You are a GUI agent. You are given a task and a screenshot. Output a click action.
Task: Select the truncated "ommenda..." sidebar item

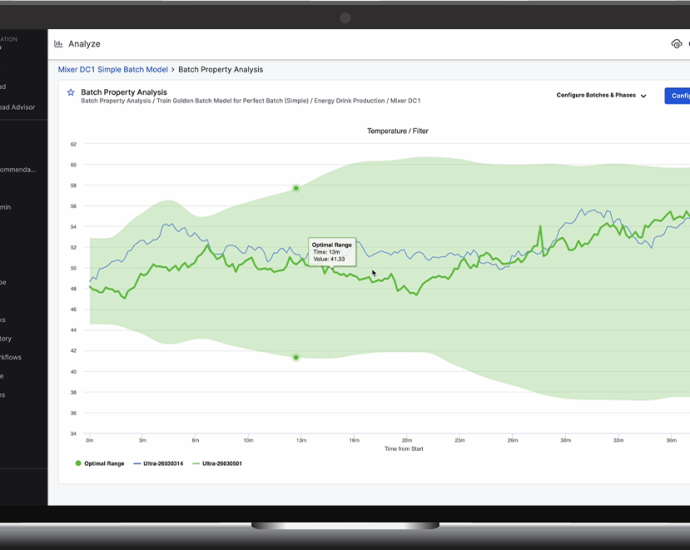pyautogui.click(x=18, y=170)
